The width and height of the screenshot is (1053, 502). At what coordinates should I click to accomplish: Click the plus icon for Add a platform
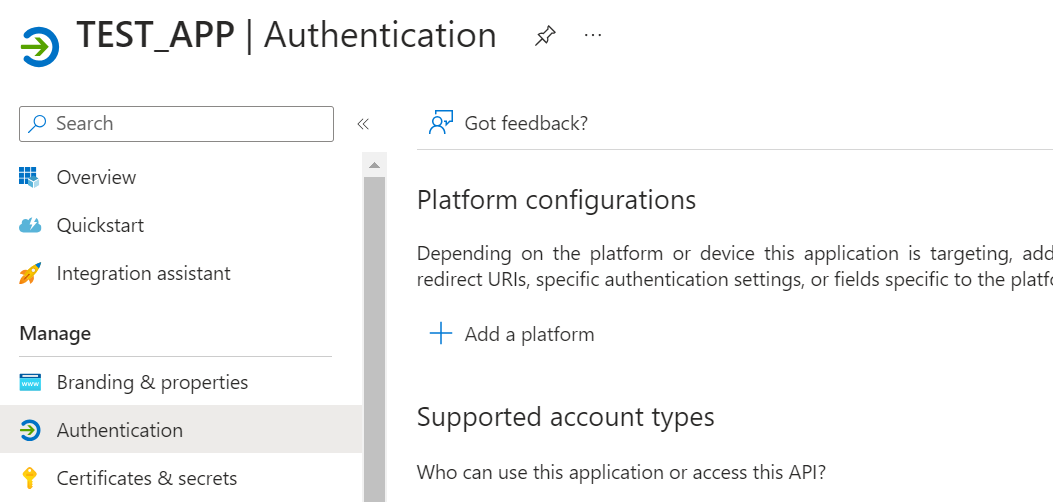click(441, 334)
